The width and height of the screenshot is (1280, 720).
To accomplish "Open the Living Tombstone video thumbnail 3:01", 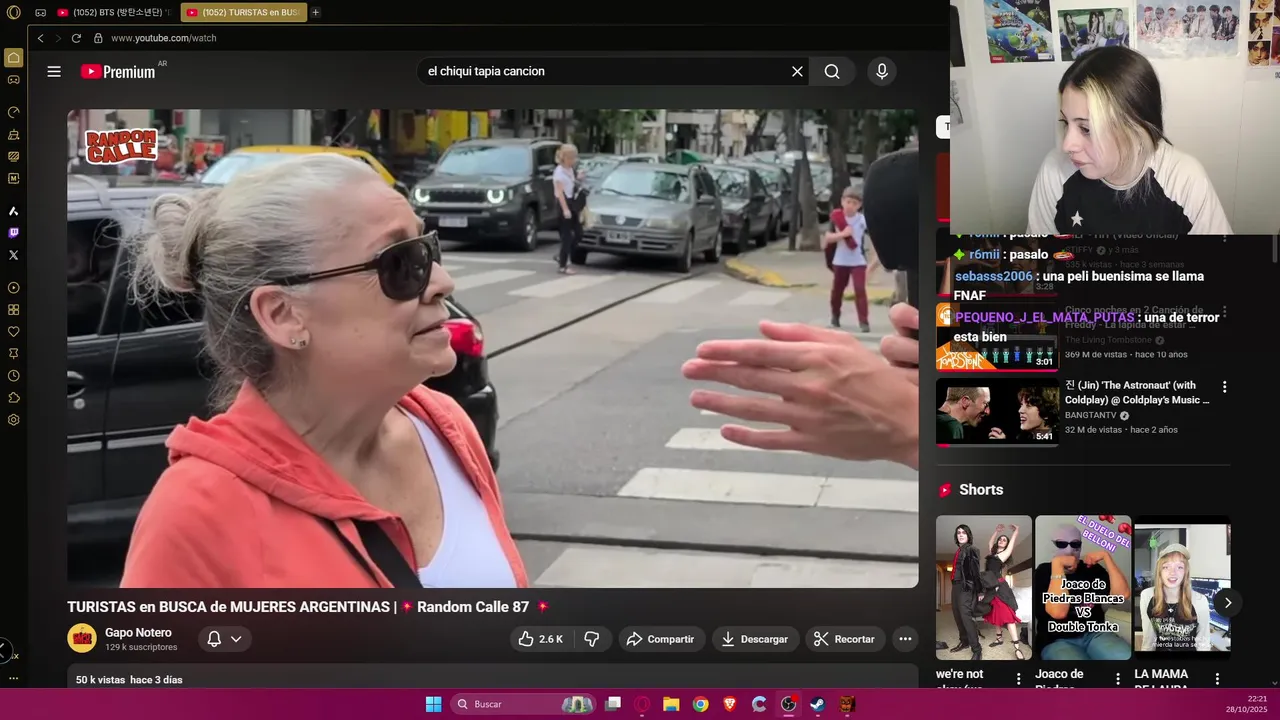I will (x=997, y=337).
